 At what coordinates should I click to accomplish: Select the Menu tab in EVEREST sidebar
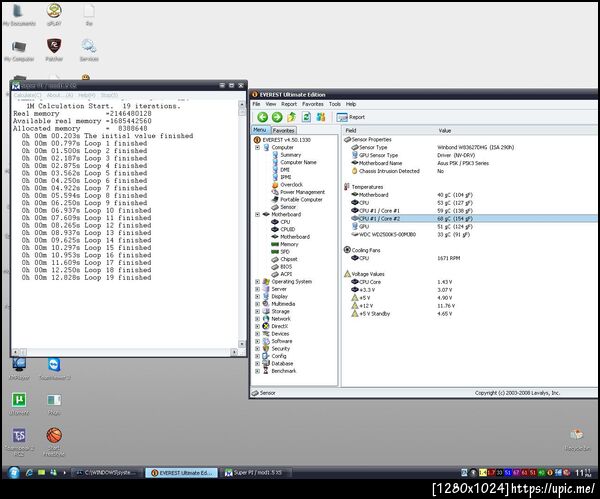tap(260, 130)
